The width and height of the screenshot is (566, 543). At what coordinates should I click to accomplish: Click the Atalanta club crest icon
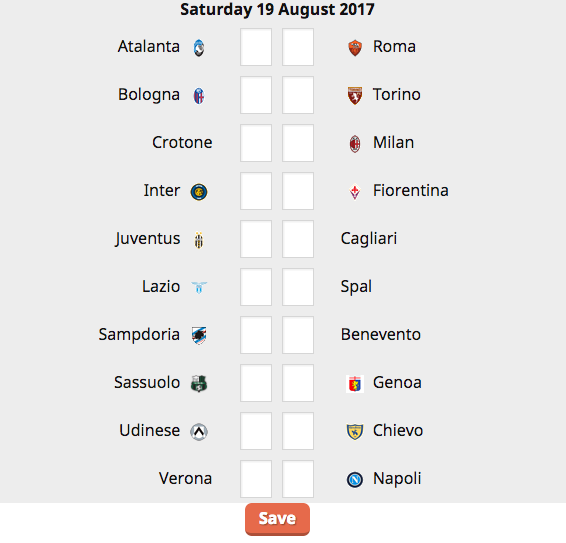coord(199,48)
